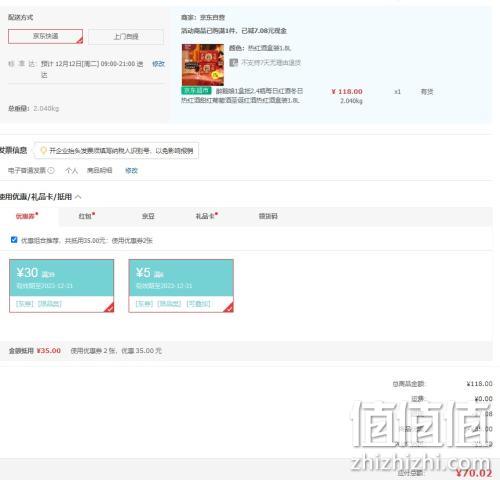Deselect the ¥30 coupon card

(62, 286)
